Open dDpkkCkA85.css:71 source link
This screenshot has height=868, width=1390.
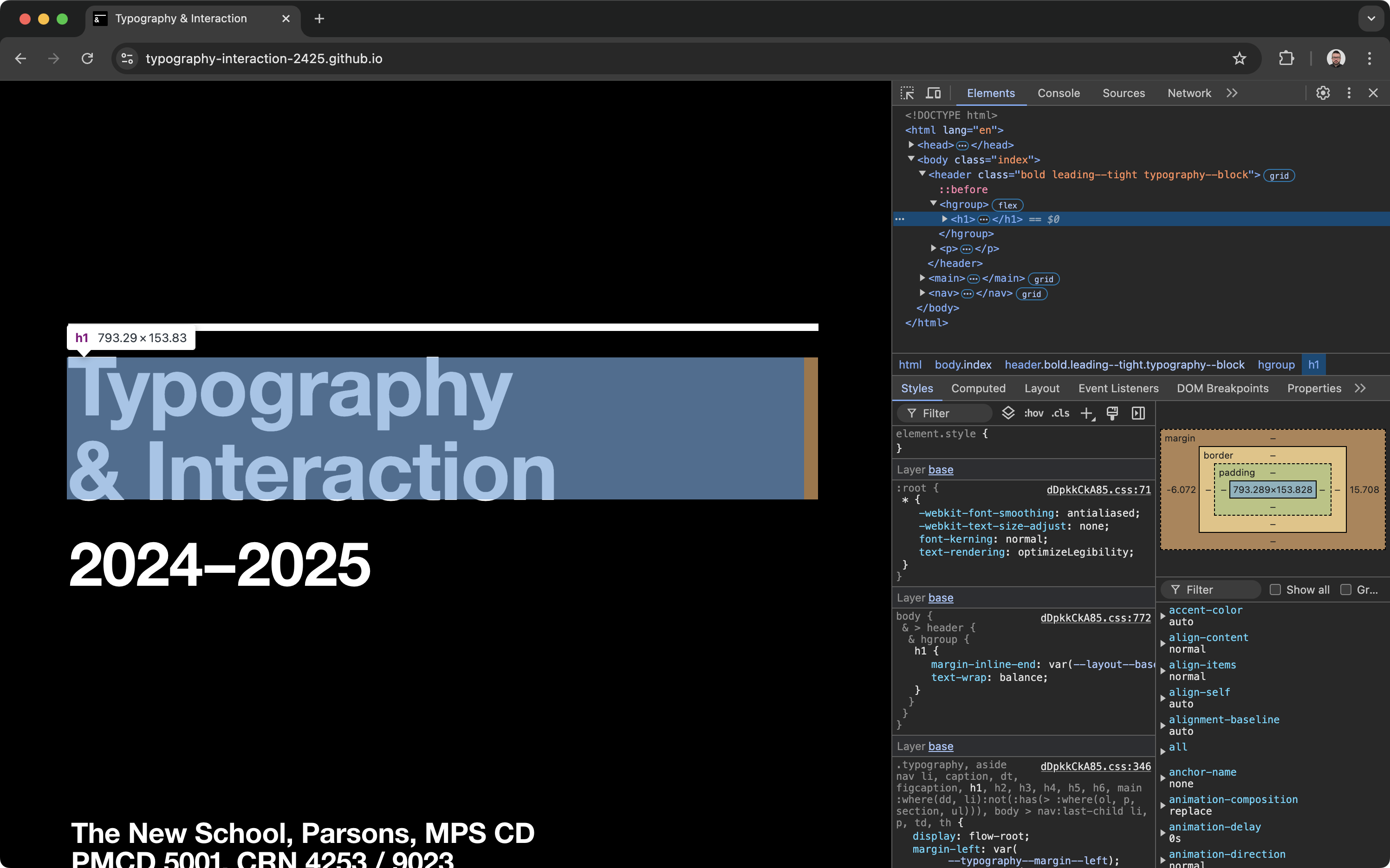[x=1098, y=490]
